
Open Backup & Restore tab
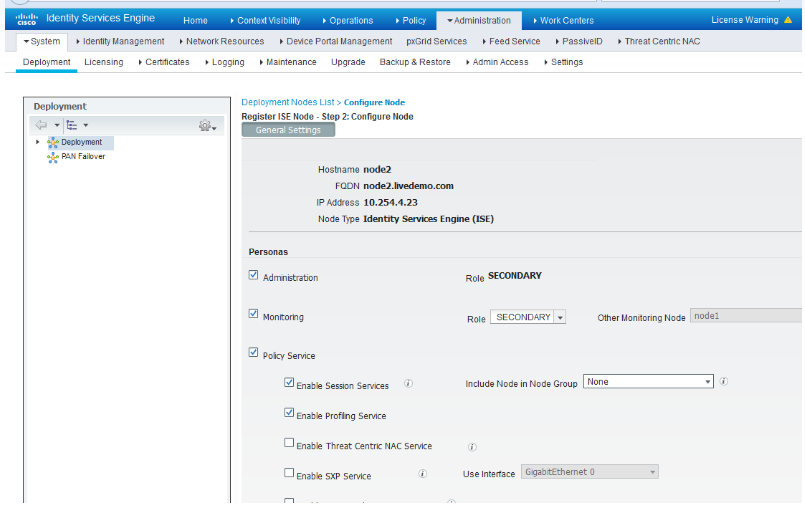(x=415, y=62)
